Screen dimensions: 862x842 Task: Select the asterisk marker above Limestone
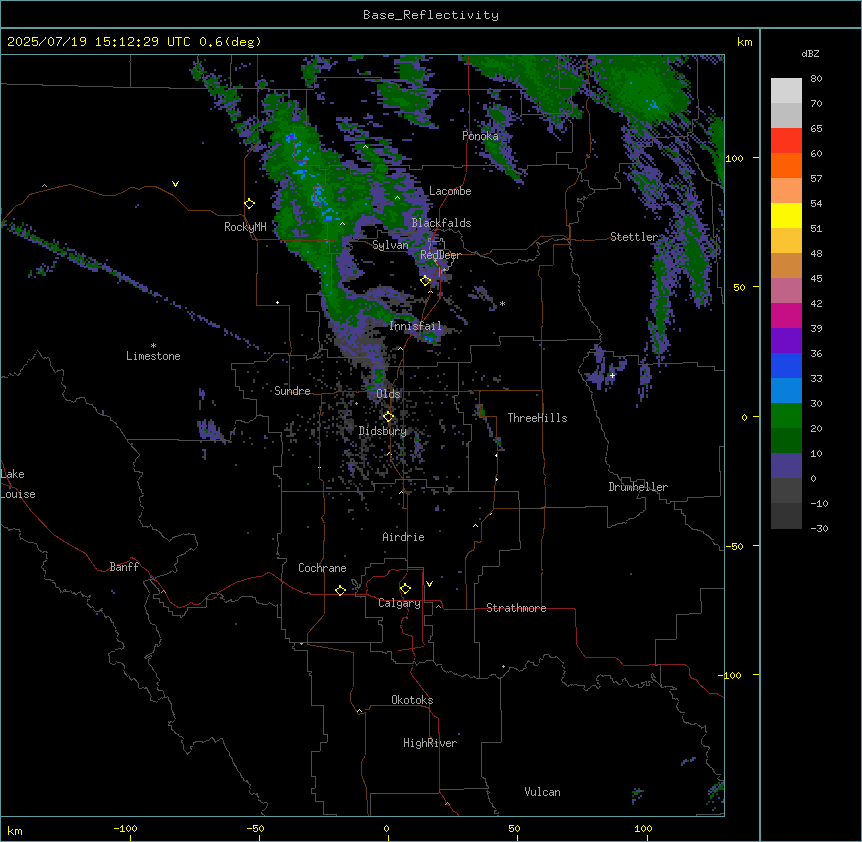153,345
